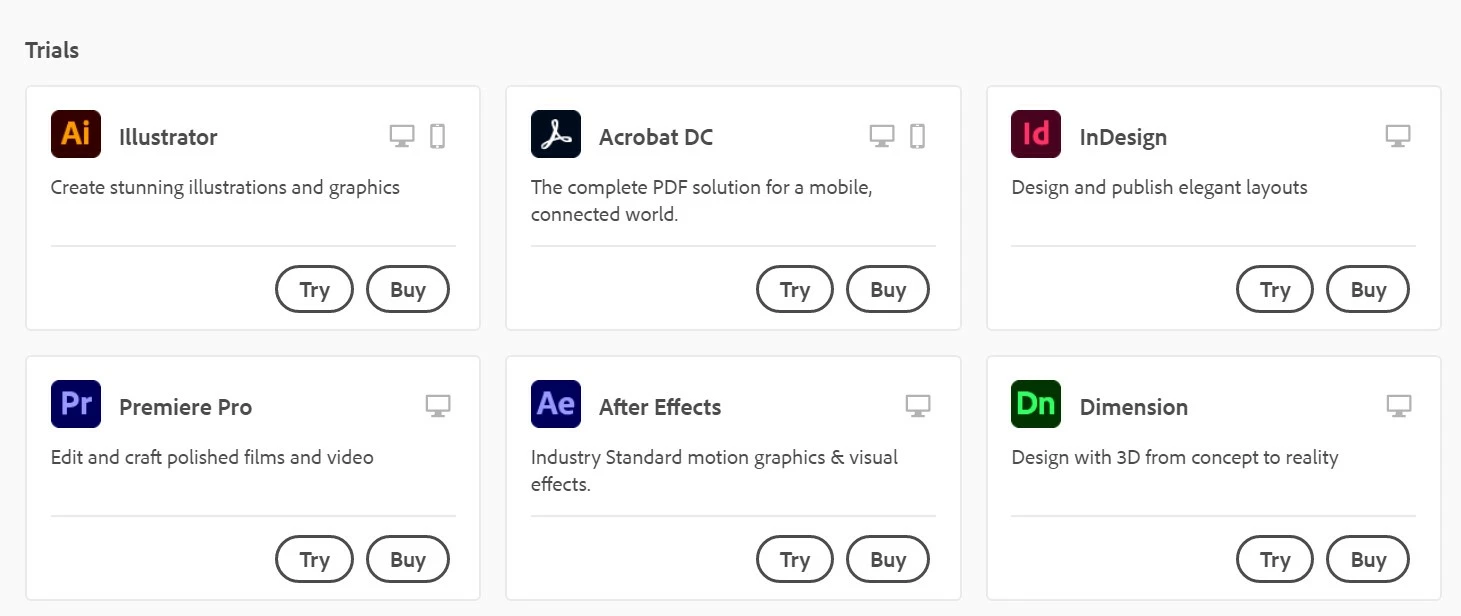
Task: Click Buy for Acrobat DC
Action: pos(888,289)
